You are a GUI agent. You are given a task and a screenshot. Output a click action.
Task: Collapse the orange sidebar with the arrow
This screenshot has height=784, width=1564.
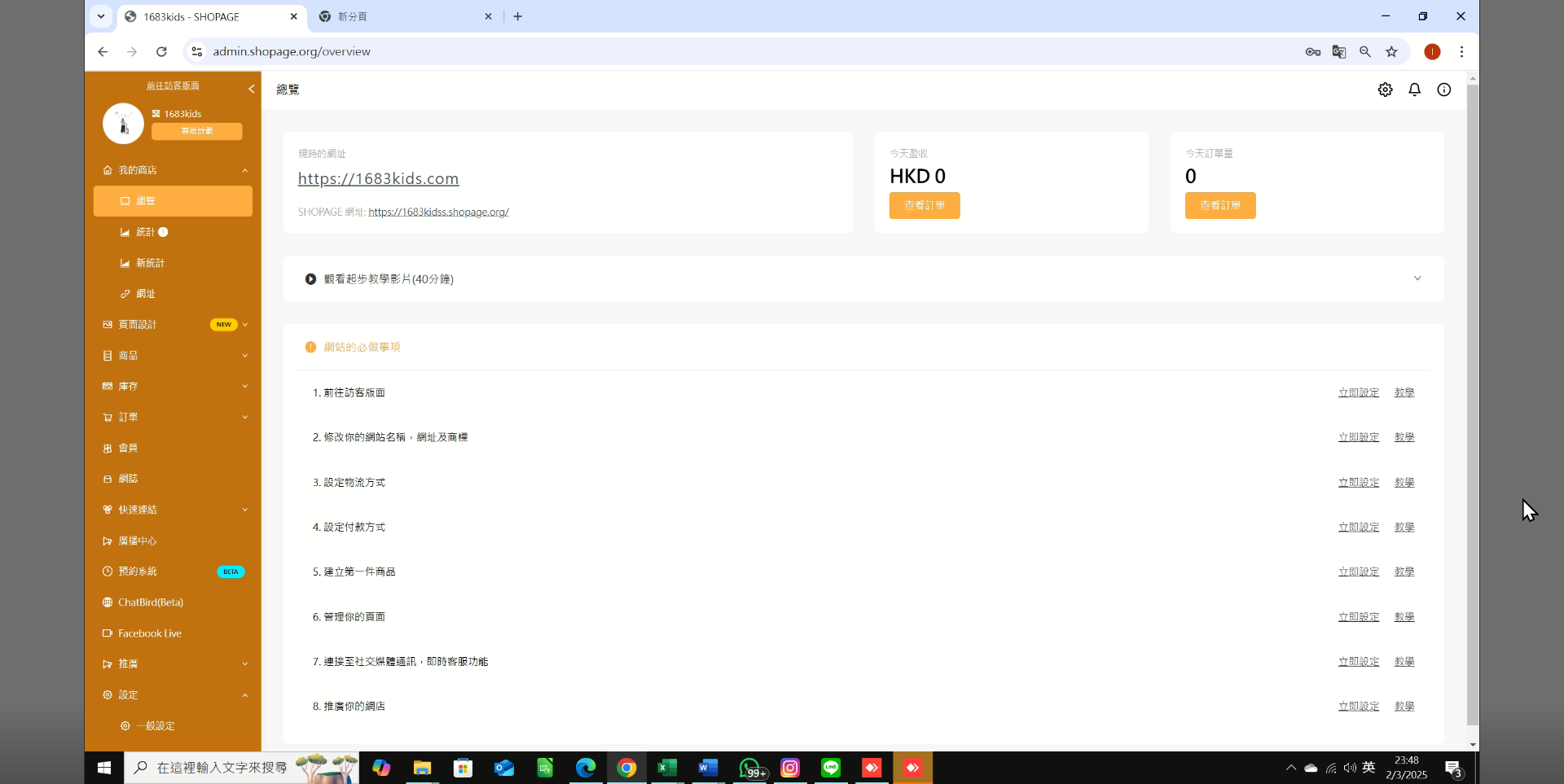click(251, 89)
